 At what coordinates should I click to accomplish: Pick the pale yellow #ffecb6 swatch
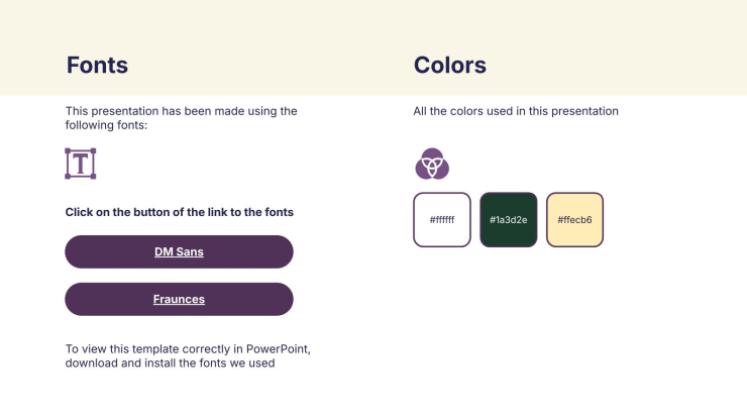[575, 219]
